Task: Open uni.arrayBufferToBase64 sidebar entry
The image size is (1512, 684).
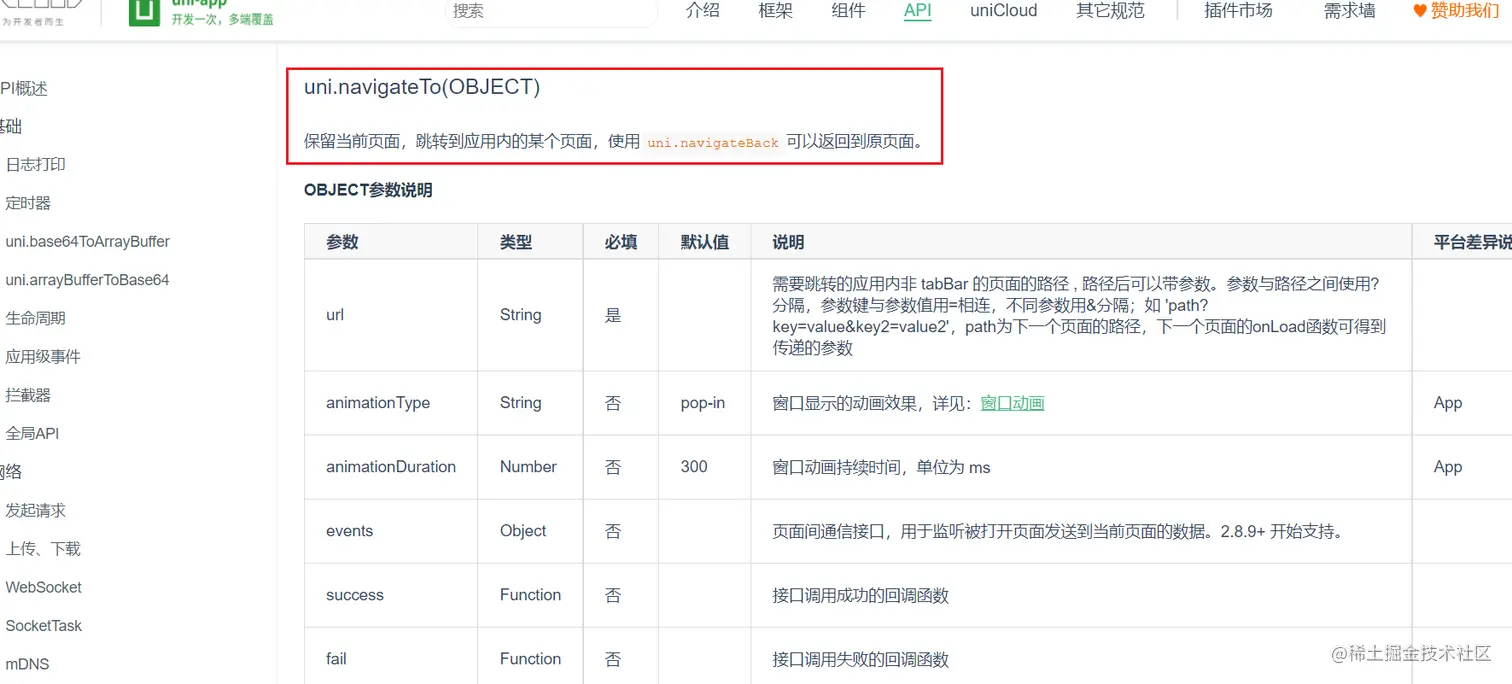Action: (x=87, y=280)
